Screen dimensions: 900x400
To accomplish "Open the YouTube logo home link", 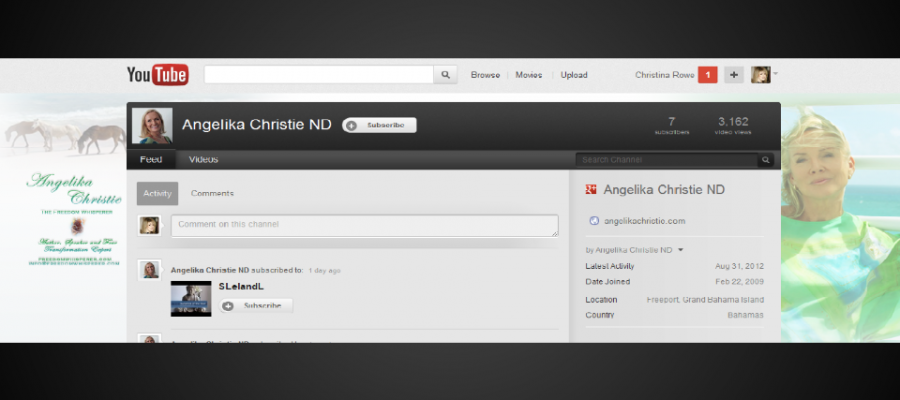I will click(x=158, y=75).
